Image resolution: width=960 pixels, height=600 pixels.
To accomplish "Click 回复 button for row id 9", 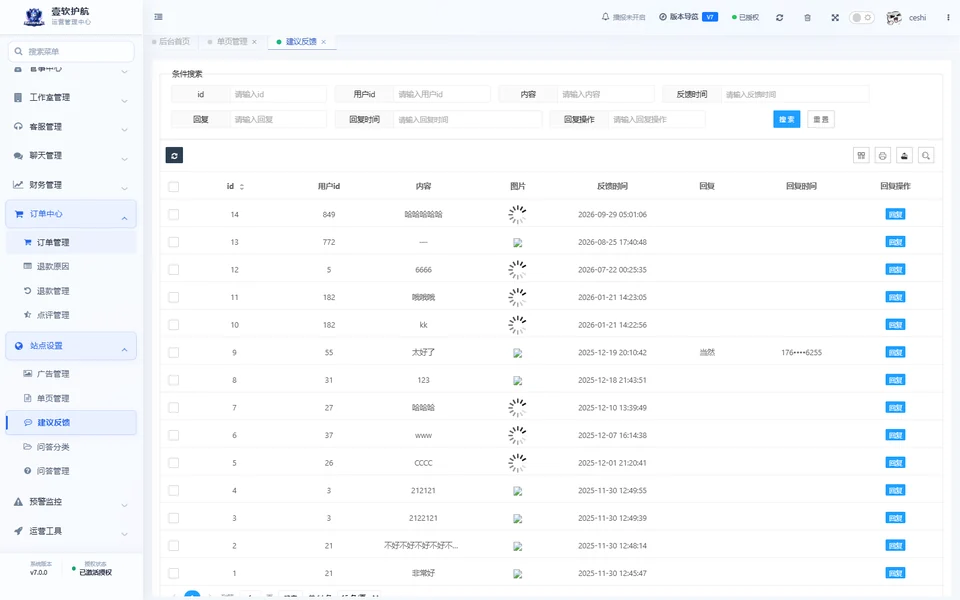I will coord(895,353).
